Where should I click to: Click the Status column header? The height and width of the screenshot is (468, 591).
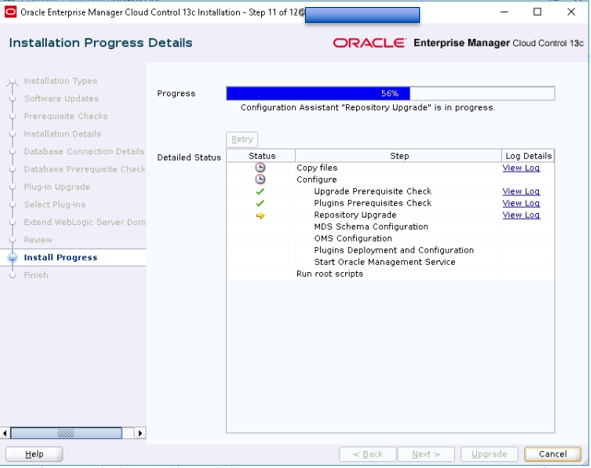[x=262, y=156]
